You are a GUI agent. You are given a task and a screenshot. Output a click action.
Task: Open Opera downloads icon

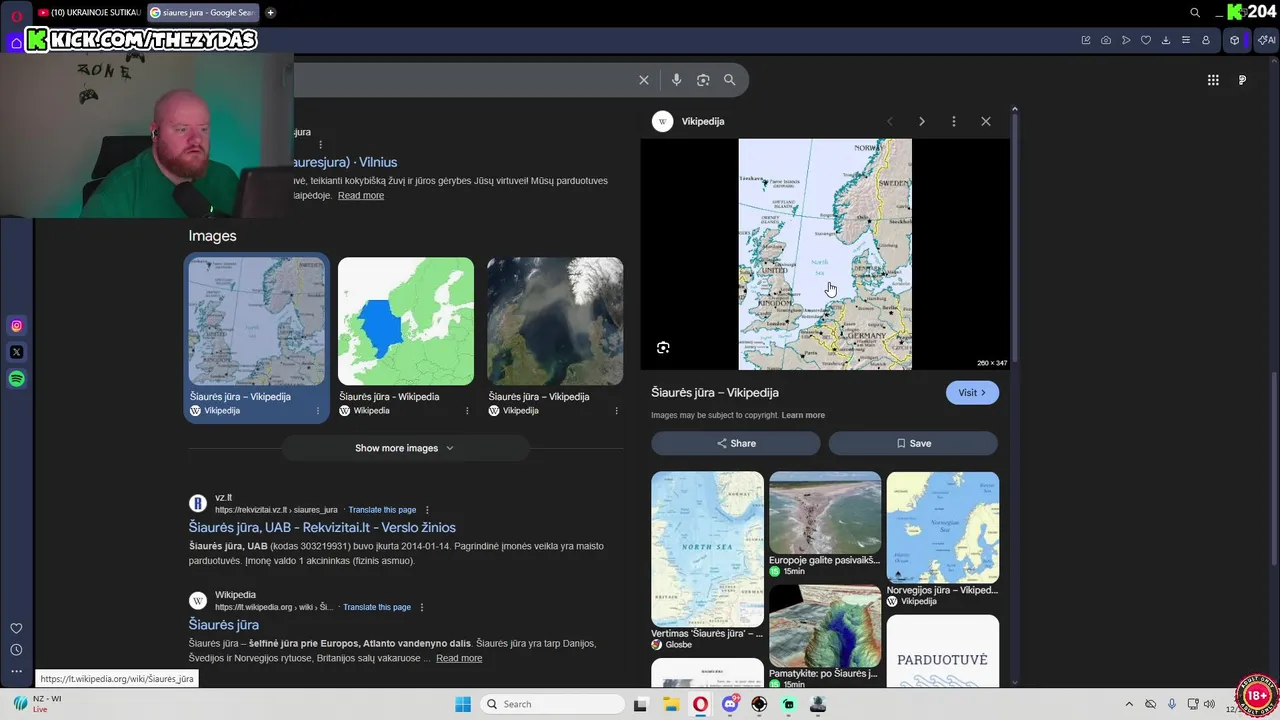tap(1166, 40)
